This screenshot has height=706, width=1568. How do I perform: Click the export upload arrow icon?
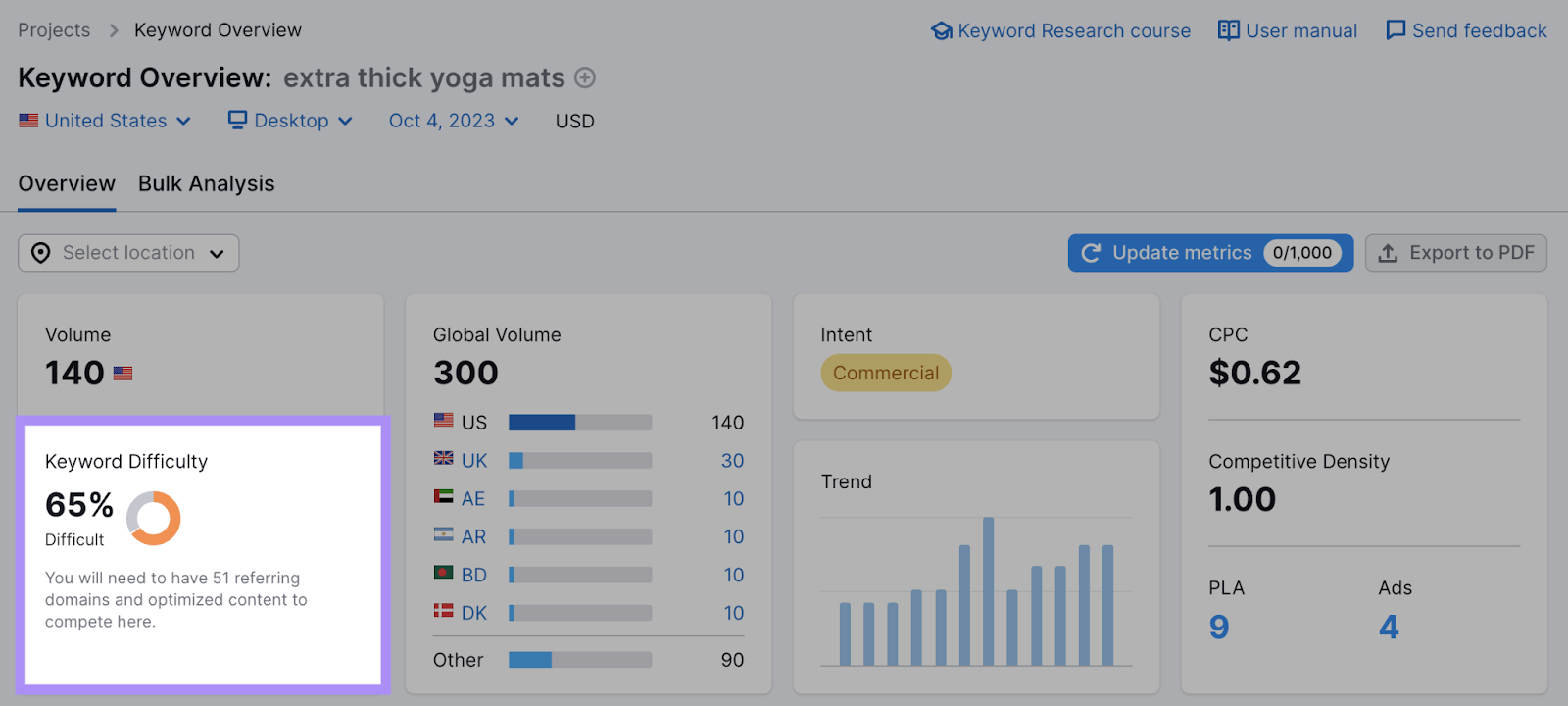pyautogui.click(x=1388, y=253)
